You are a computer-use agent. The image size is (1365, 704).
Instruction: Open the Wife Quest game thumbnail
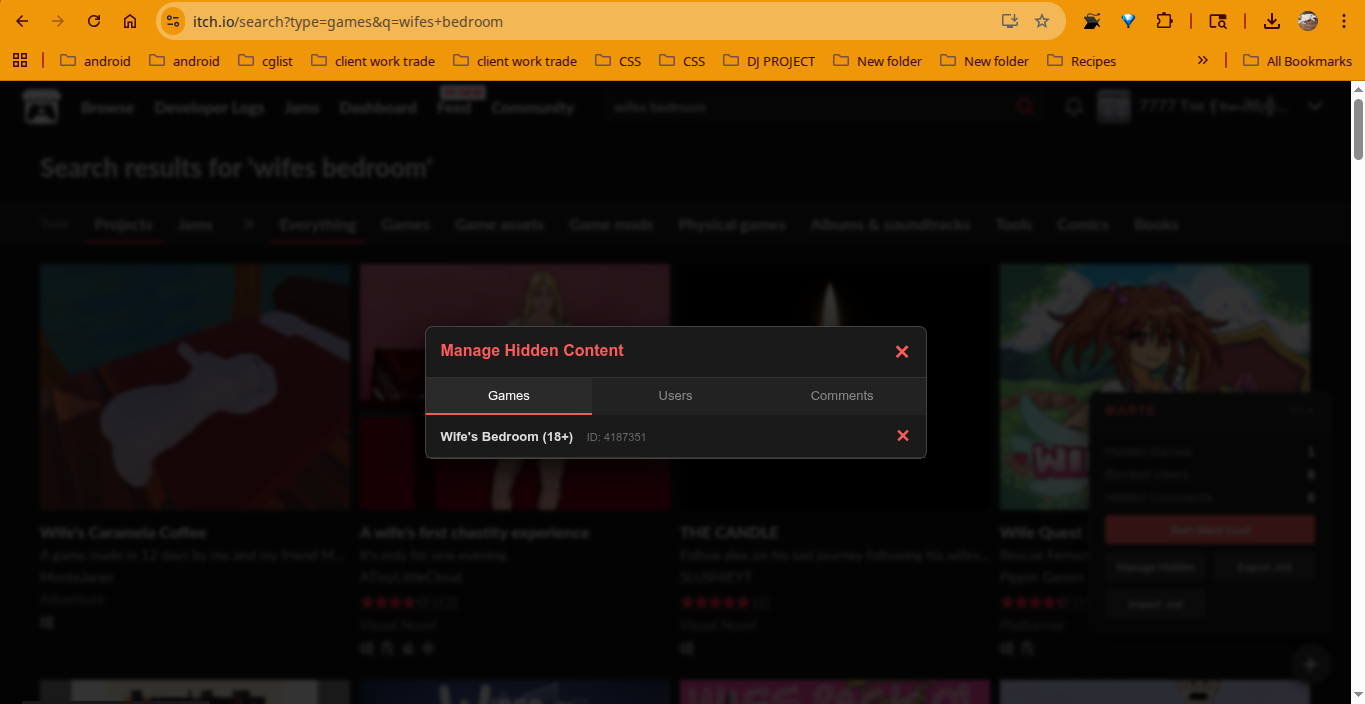click(1155, 387)
